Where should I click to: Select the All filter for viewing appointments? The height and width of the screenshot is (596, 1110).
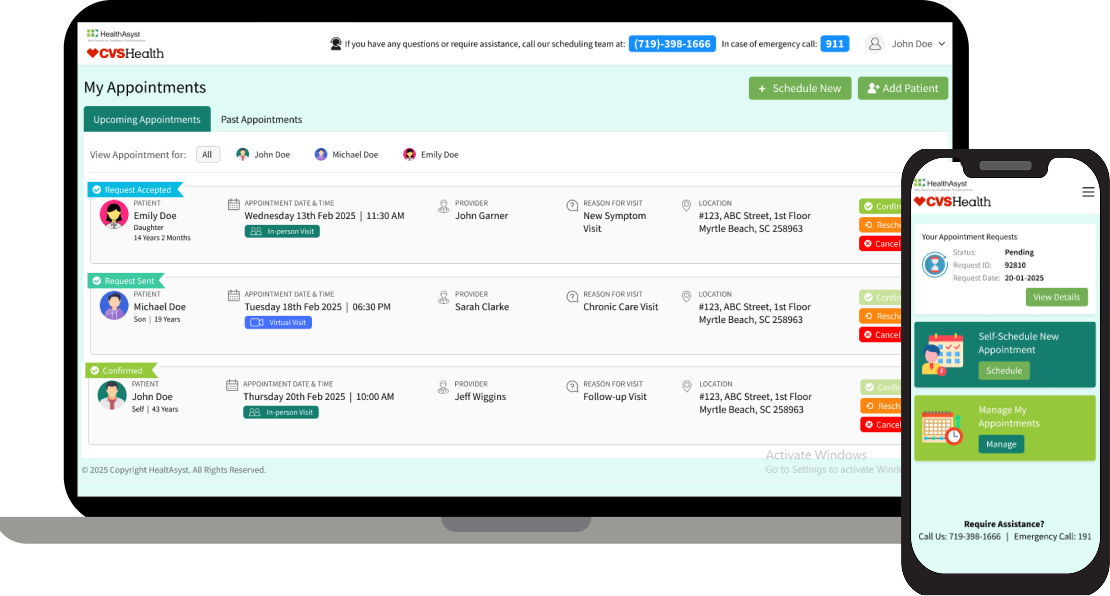coord(207,154)
